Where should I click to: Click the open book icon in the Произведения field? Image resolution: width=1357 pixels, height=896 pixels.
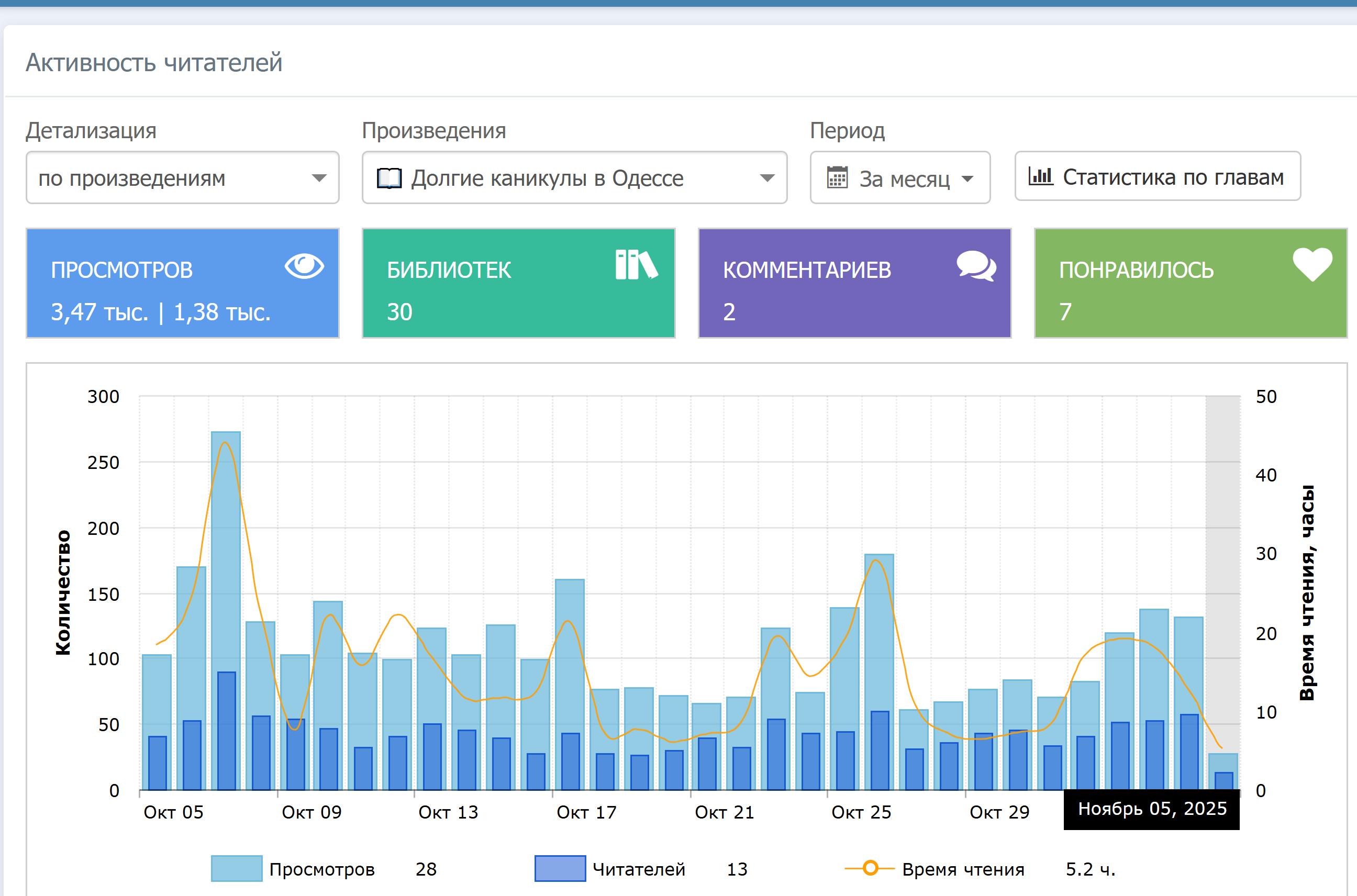[x=390, y=178]
